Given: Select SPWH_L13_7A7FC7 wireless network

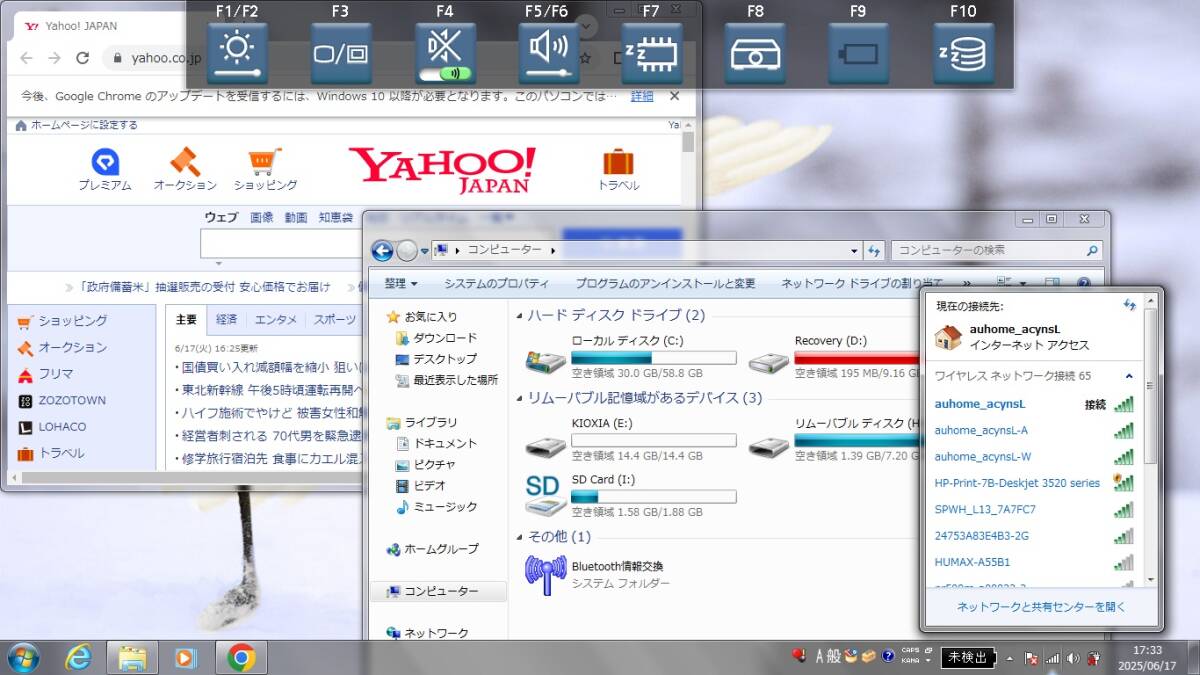Looking at the screenshot, I should [1033, 509].
